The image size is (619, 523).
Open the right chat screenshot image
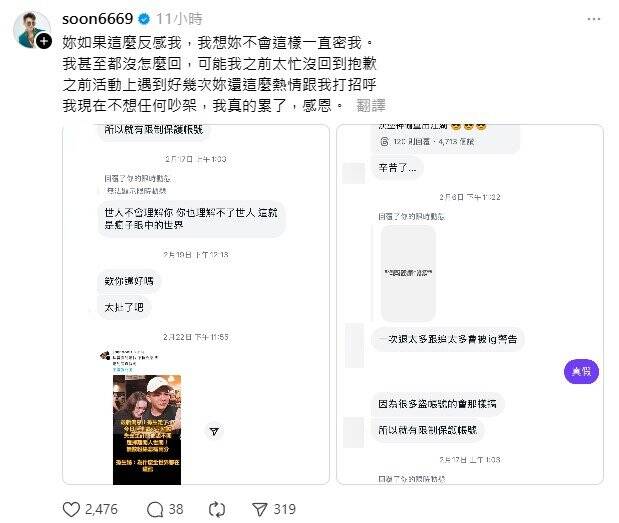(x=470, y=304)
